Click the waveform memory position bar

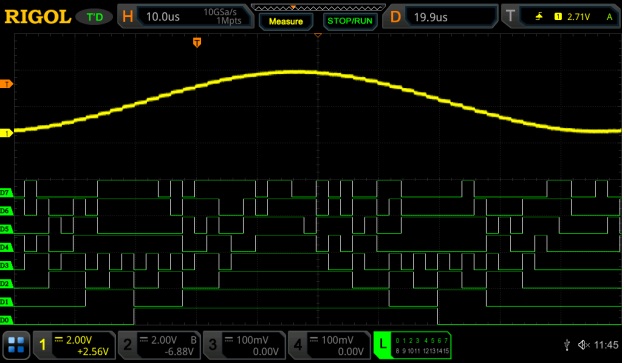(318, 8)
